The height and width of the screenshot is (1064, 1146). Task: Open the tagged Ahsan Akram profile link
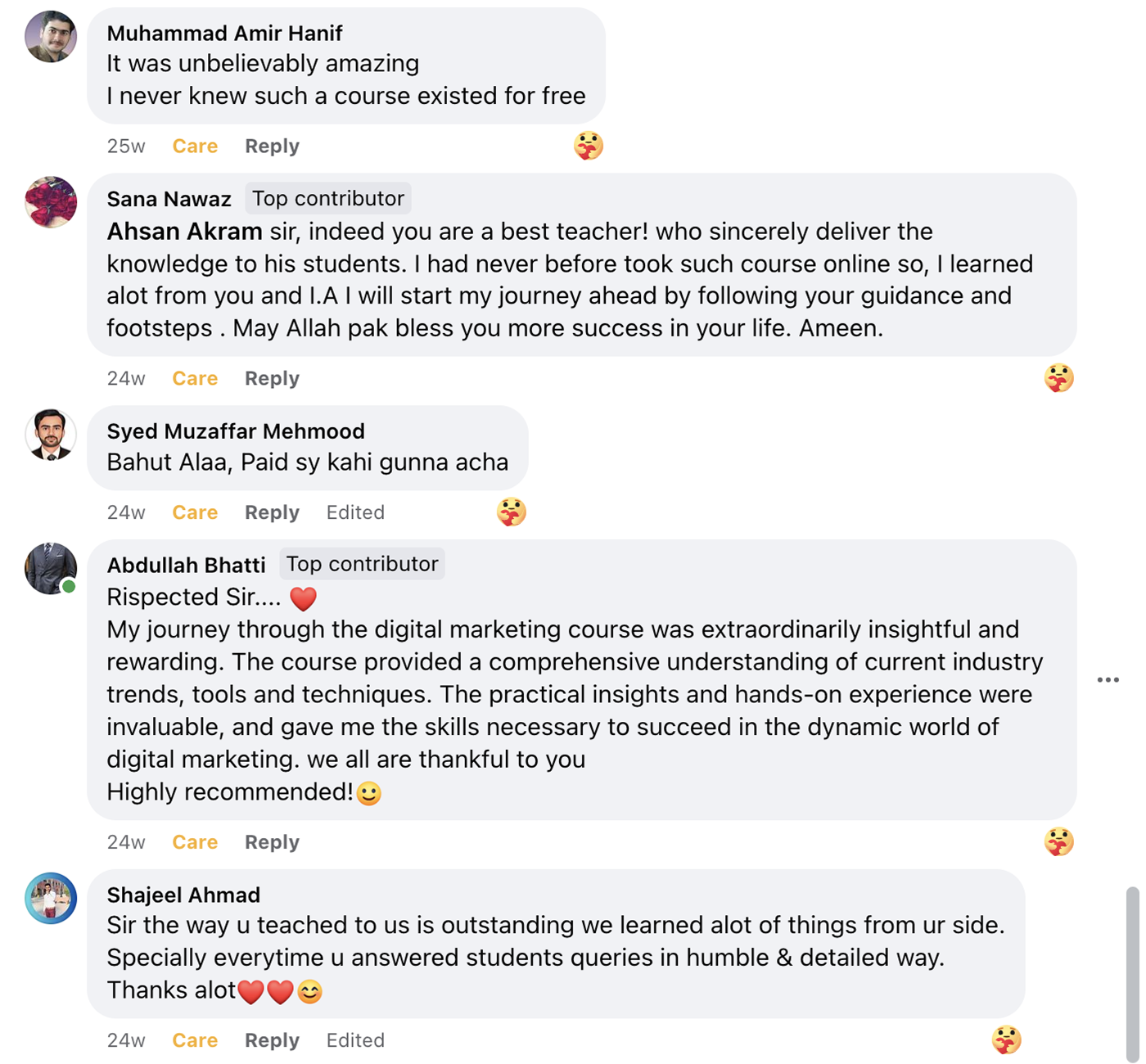[184, 232]
